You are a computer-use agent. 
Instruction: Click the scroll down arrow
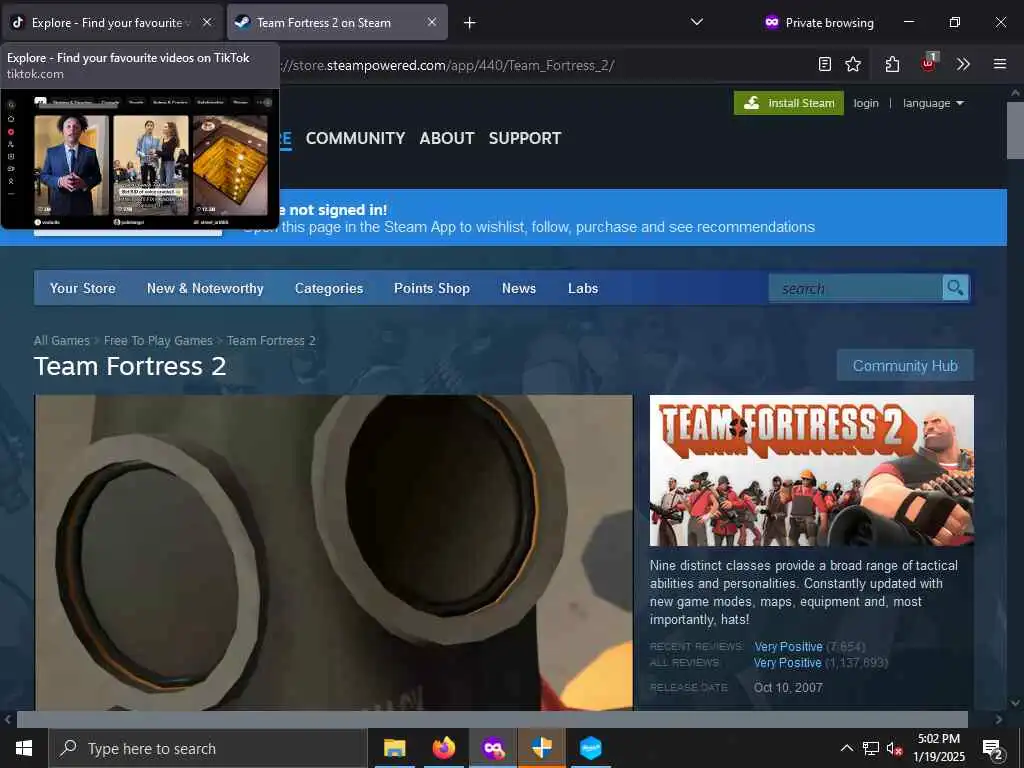[x=1015, y=703]
